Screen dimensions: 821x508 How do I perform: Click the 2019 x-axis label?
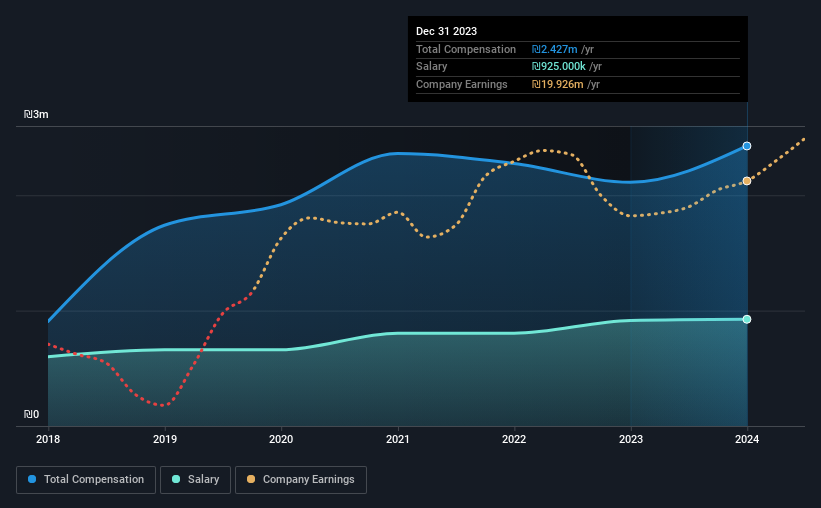pos(165,439)
